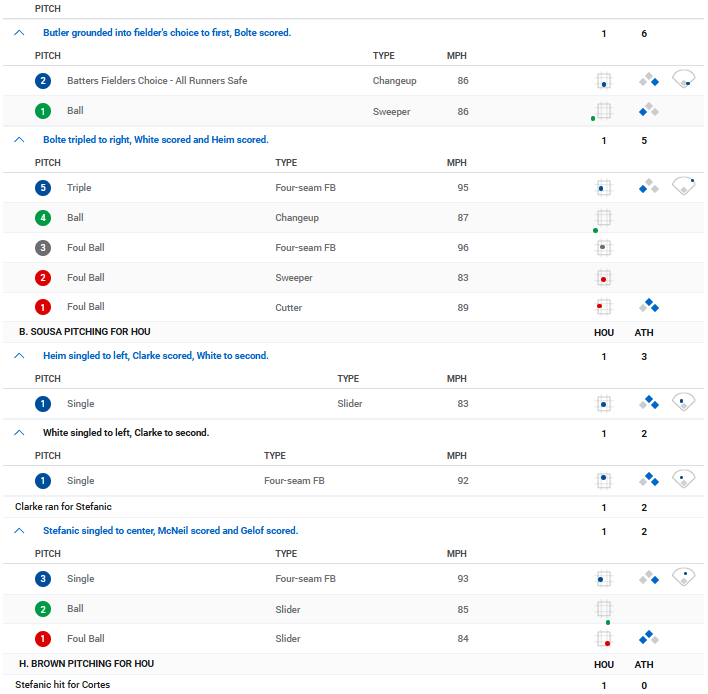Click the green pitch number 4 badge for Ball

(43, 218)
